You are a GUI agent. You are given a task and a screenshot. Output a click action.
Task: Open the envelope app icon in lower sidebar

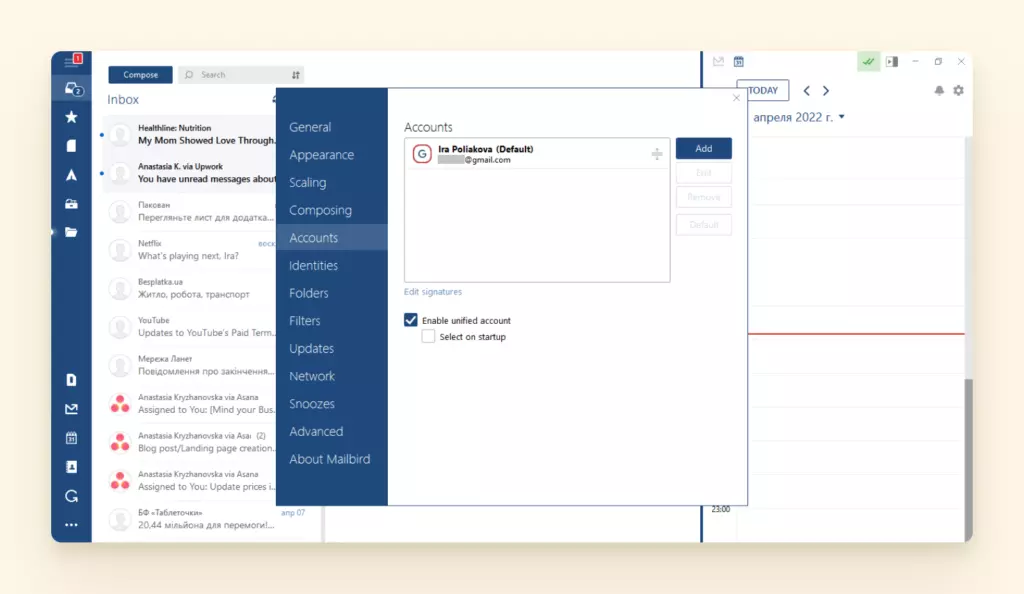(71, 409)
